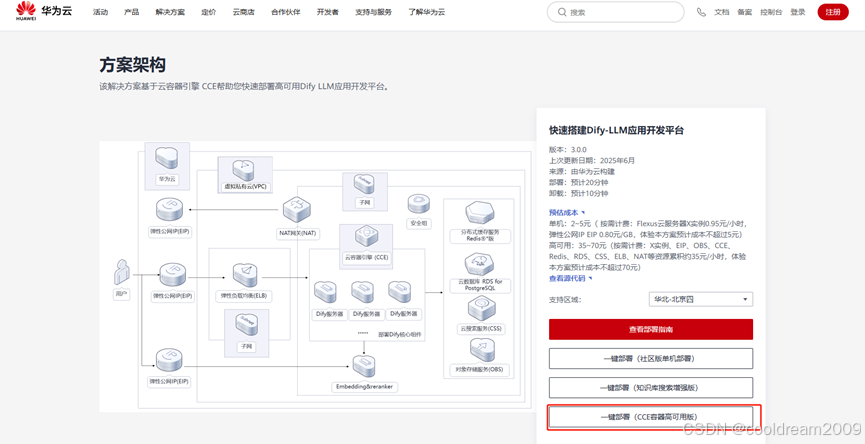
Task: Open the 活动 menu
Action: pos(100,12)
